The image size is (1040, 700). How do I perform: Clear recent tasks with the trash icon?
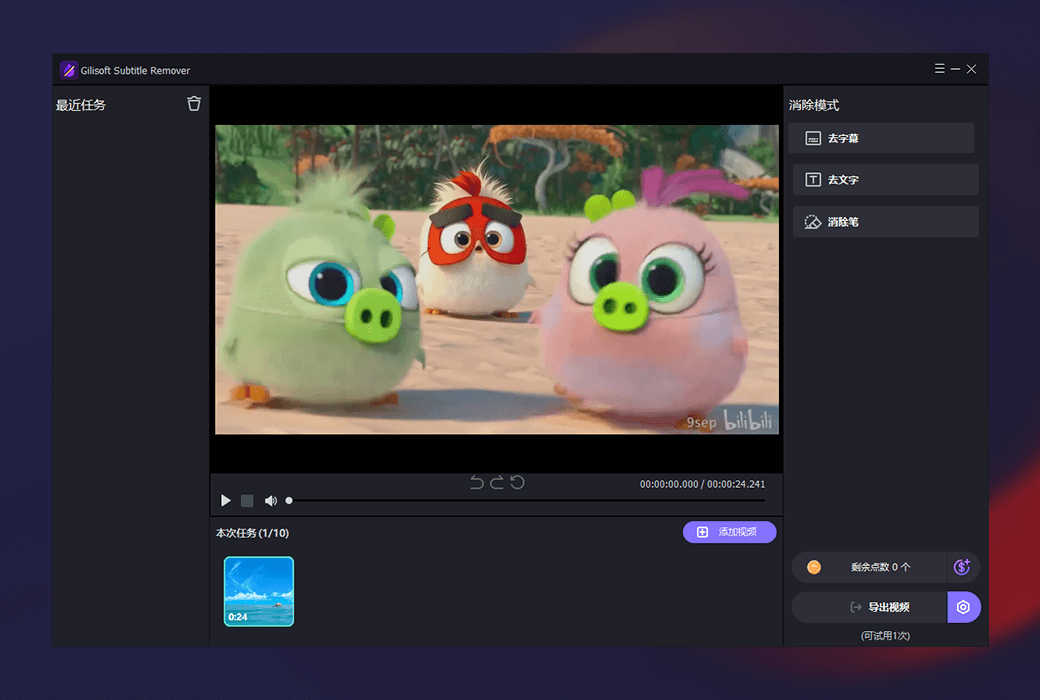pos(194,104)
